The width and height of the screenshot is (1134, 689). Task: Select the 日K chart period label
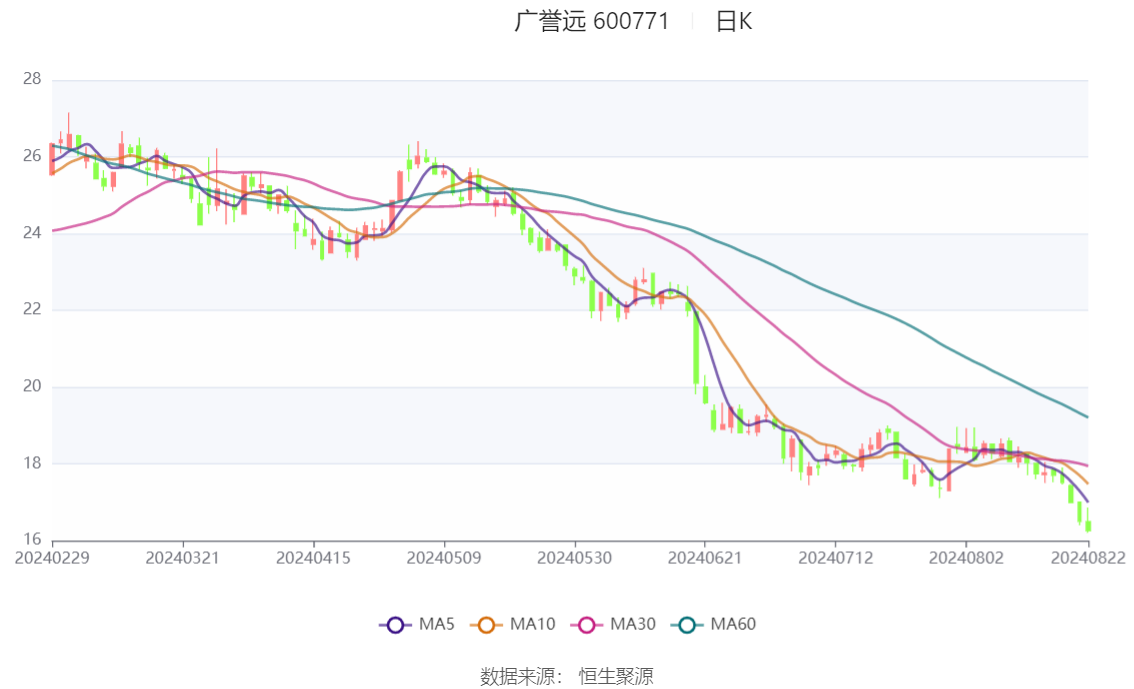click(733, 21)
